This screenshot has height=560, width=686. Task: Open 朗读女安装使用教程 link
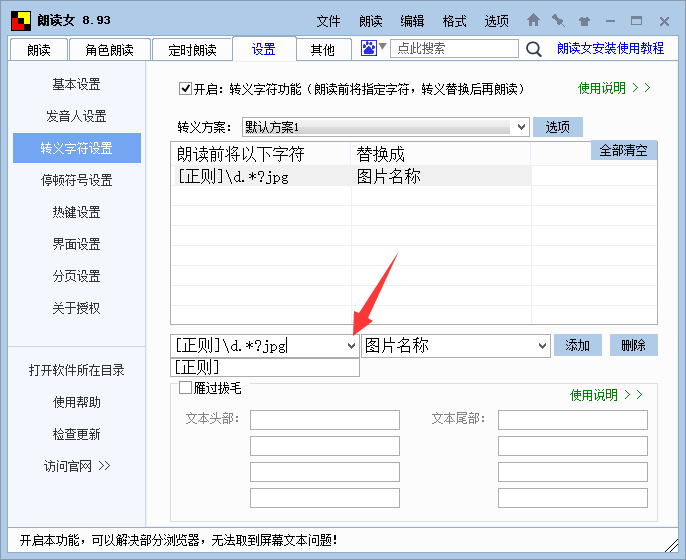pyautogui.click(x=610, y=48)
